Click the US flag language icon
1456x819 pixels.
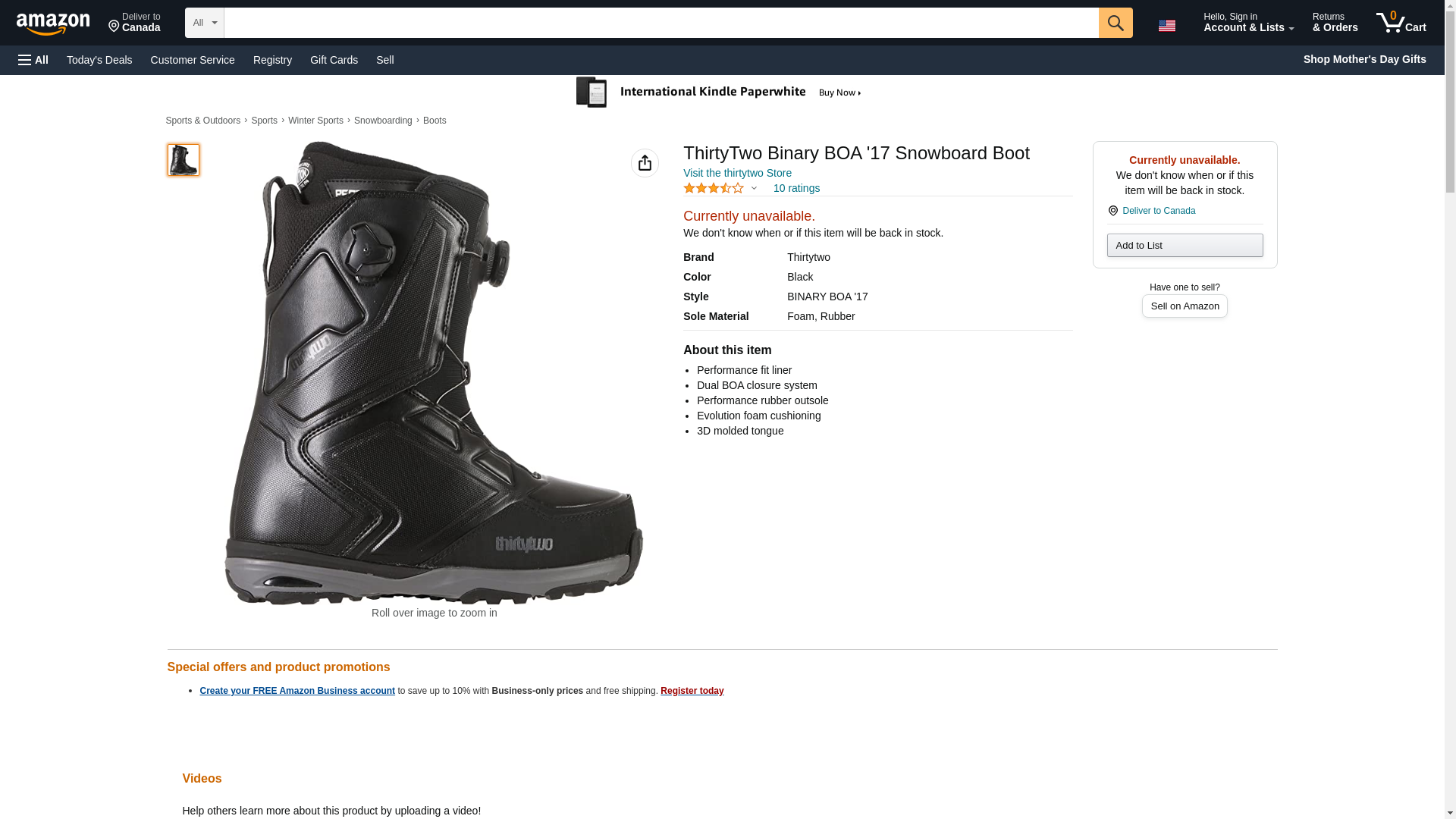[x=1166, y=26]
